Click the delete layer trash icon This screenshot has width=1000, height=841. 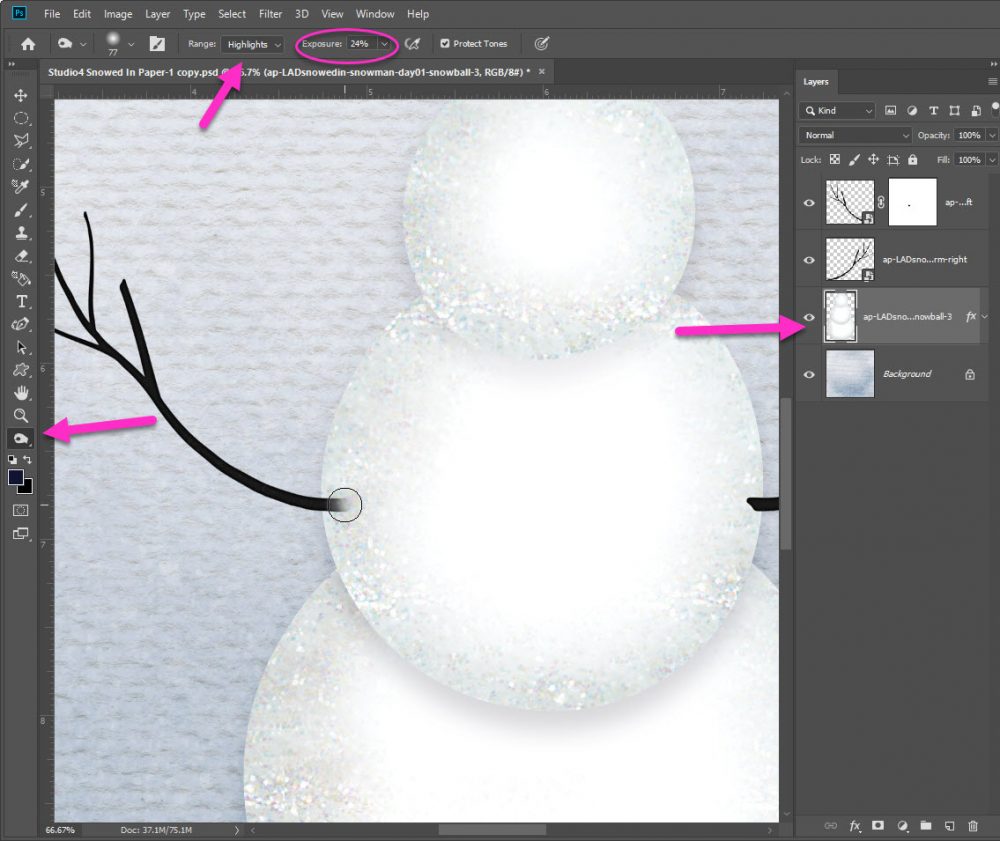click(973, 826)
